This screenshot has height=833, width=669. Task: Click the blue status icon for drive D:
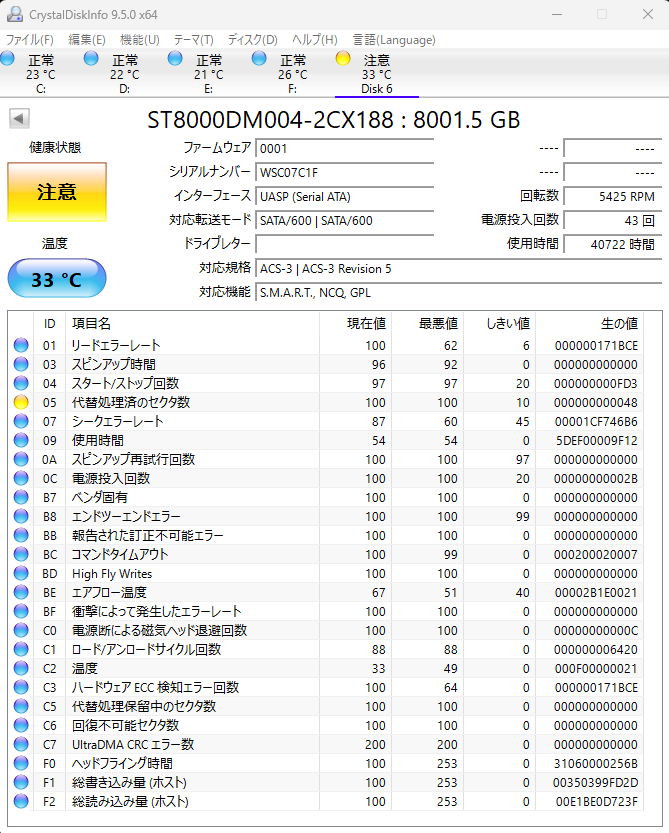click(x=92, y=60)
